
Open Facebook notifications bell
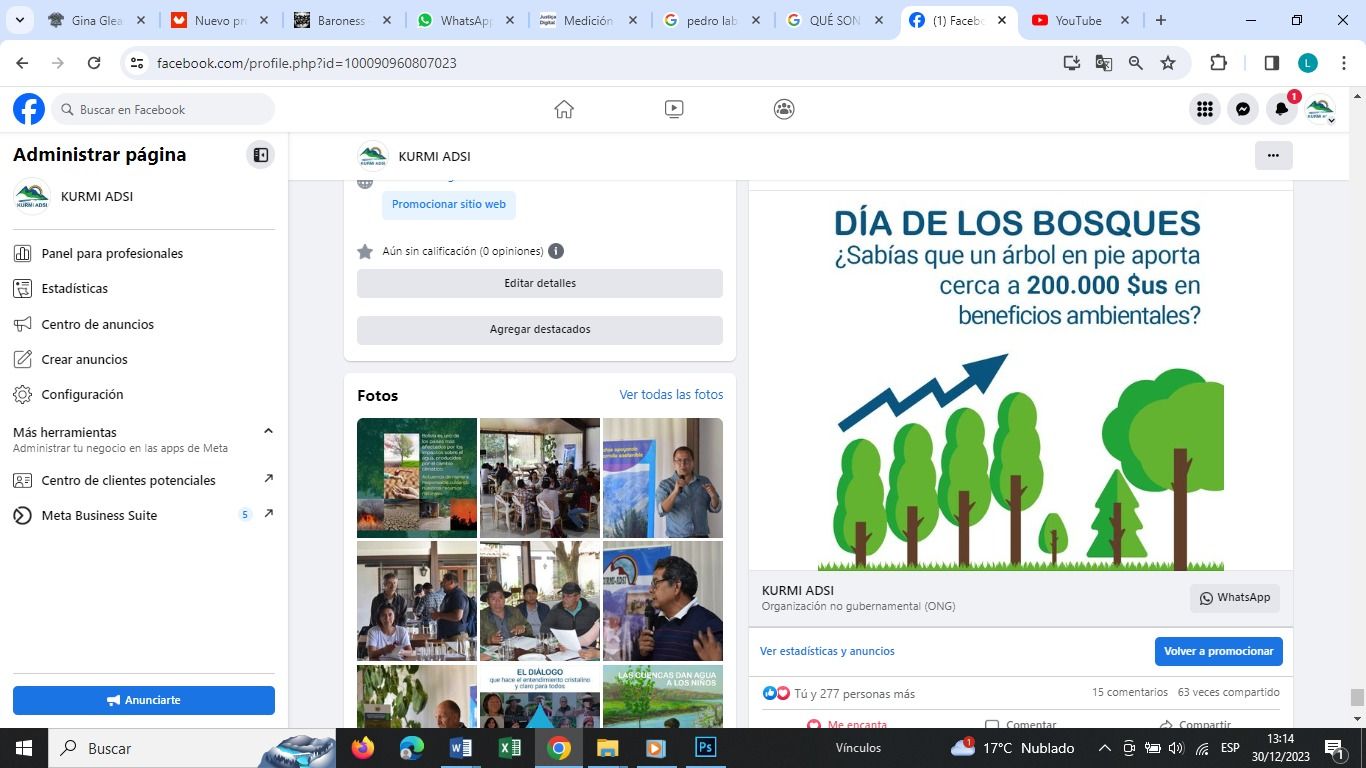[1281, 109]
